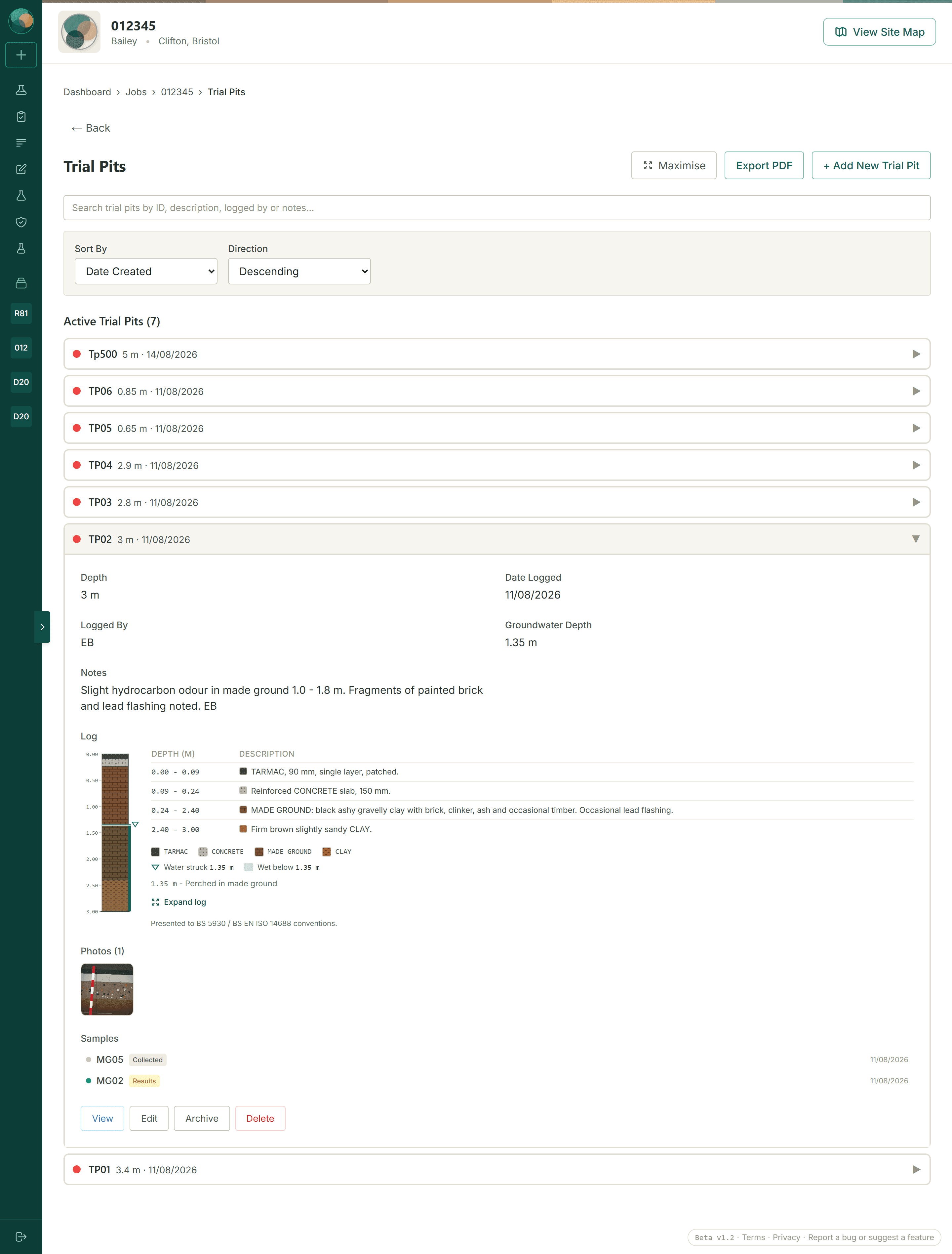This screenshot has width=952, height=1254.
Task: Open the MG02 sample row
Action: click(x=497, y=1080)
